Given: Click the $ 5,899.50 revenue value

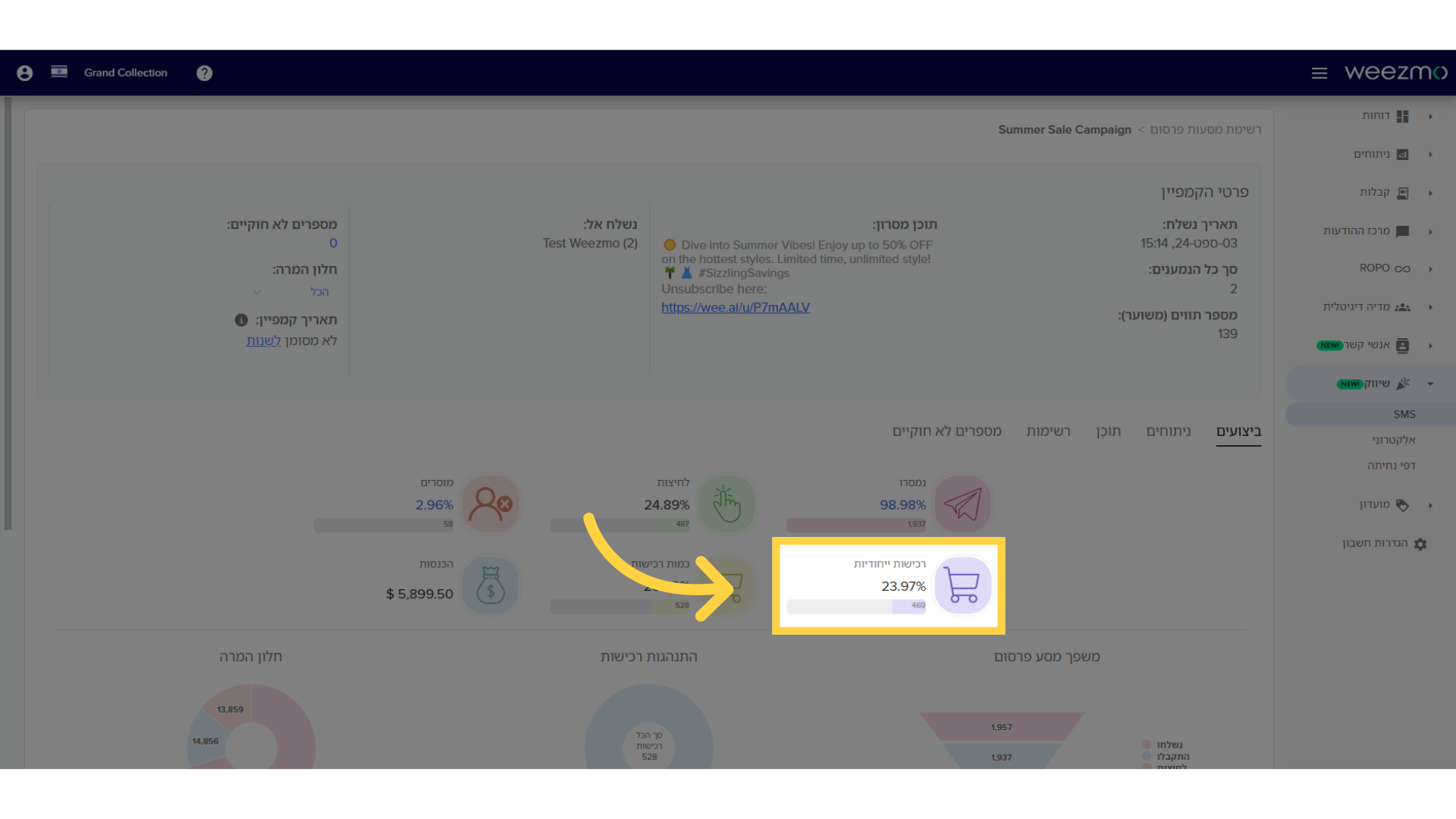Looking at the screenshot, I should point(419,595).
